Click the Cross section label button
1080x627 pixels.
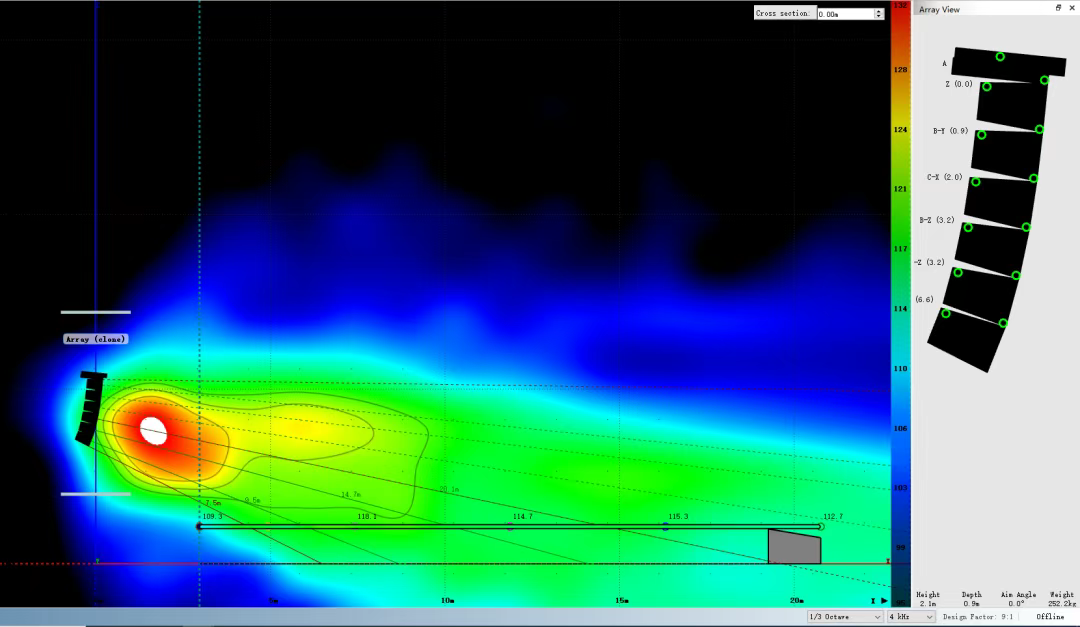tap(783, 13)
